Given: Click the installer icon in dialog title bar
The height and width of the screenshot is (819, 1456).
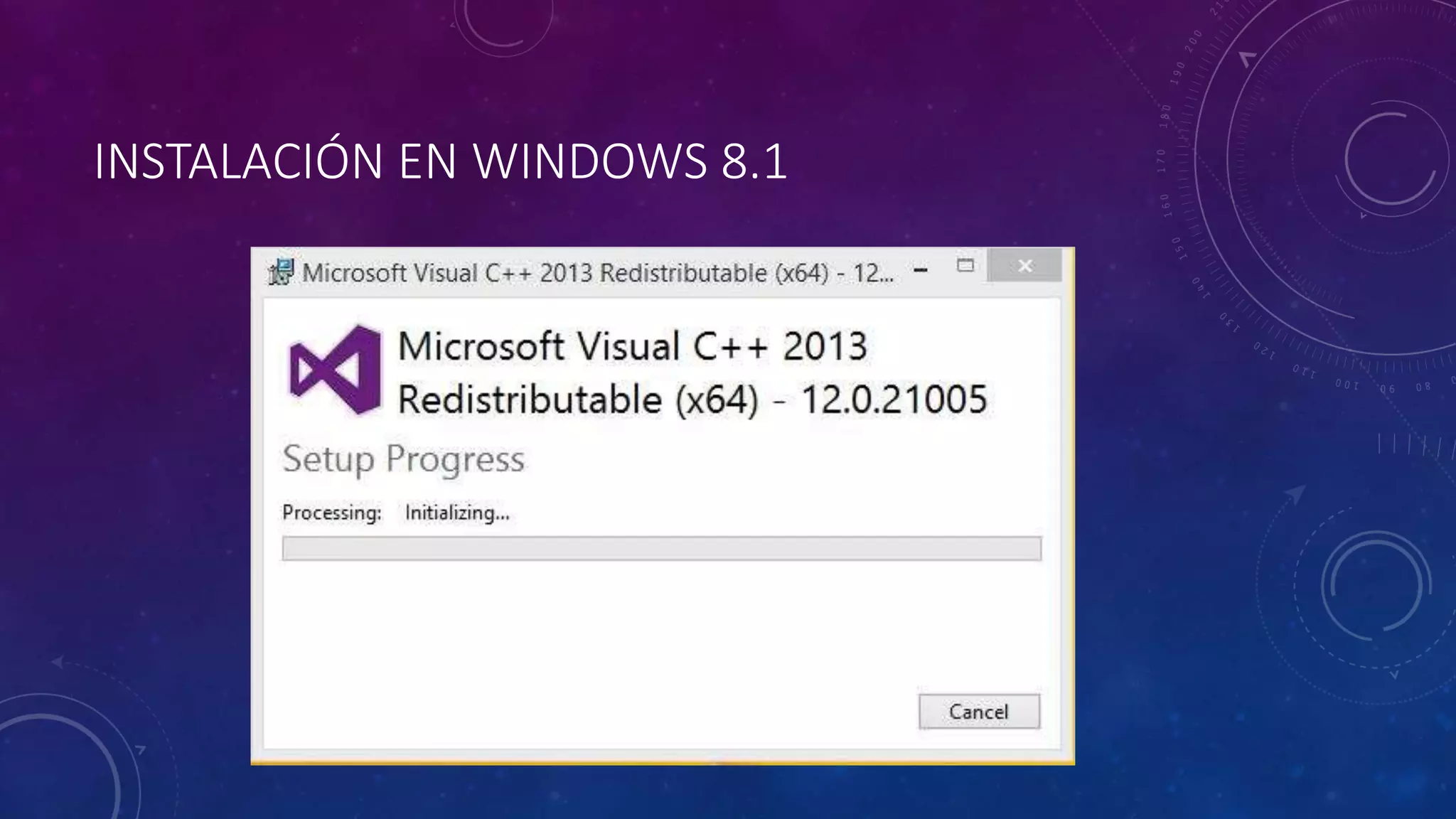Looking at the screenshot, I should [280, 272].
